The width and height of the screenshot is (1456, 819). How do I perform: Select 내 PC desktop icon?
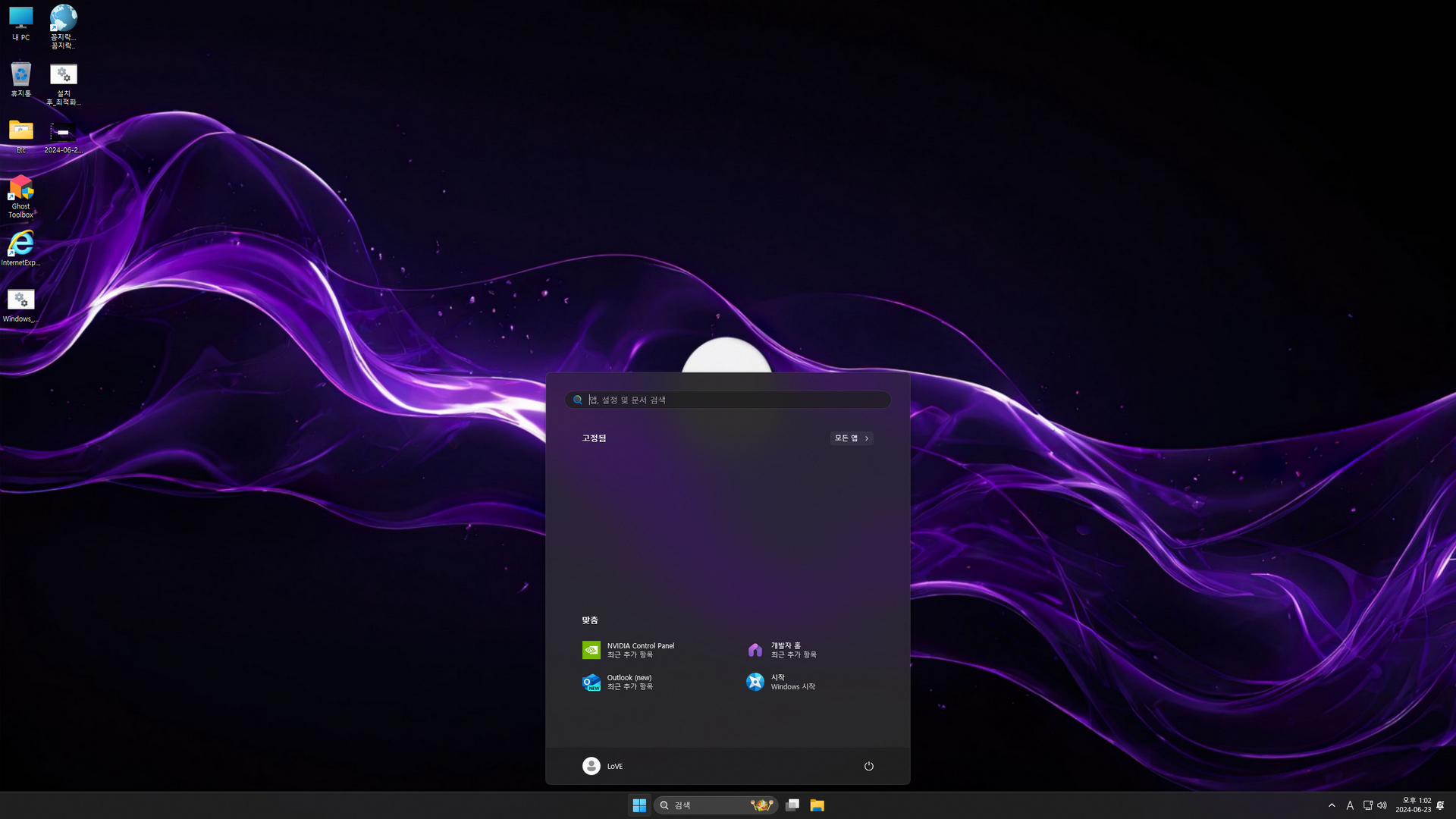21,23
